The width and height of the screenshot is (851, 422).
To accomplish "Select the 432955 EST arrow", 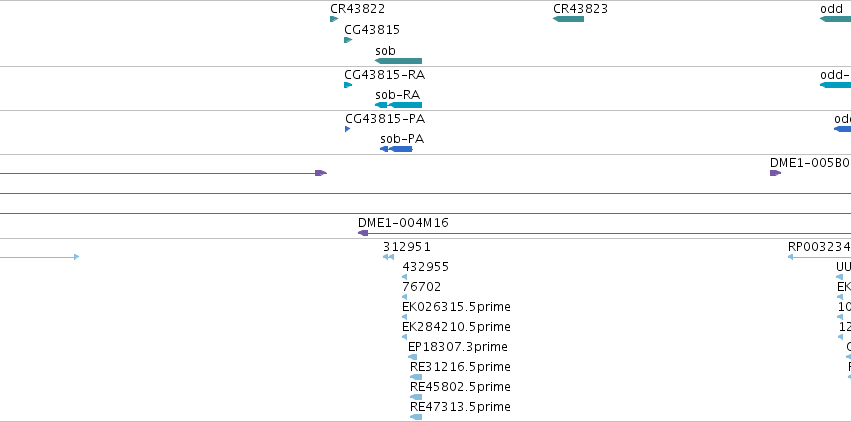I will coord(404,277).
